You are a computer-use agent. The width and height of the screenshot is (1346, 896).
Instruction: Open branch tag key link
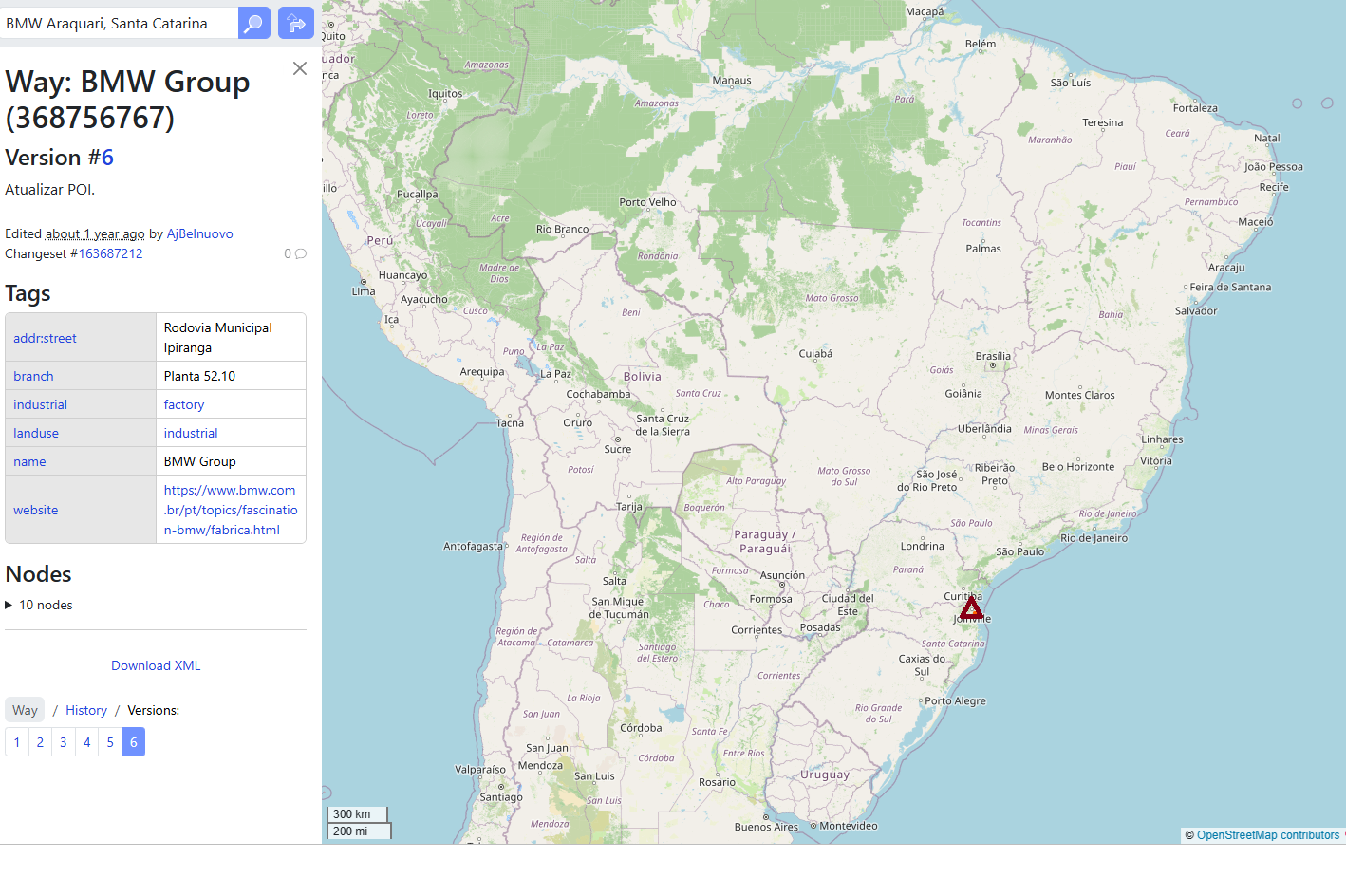click(33, 376)
